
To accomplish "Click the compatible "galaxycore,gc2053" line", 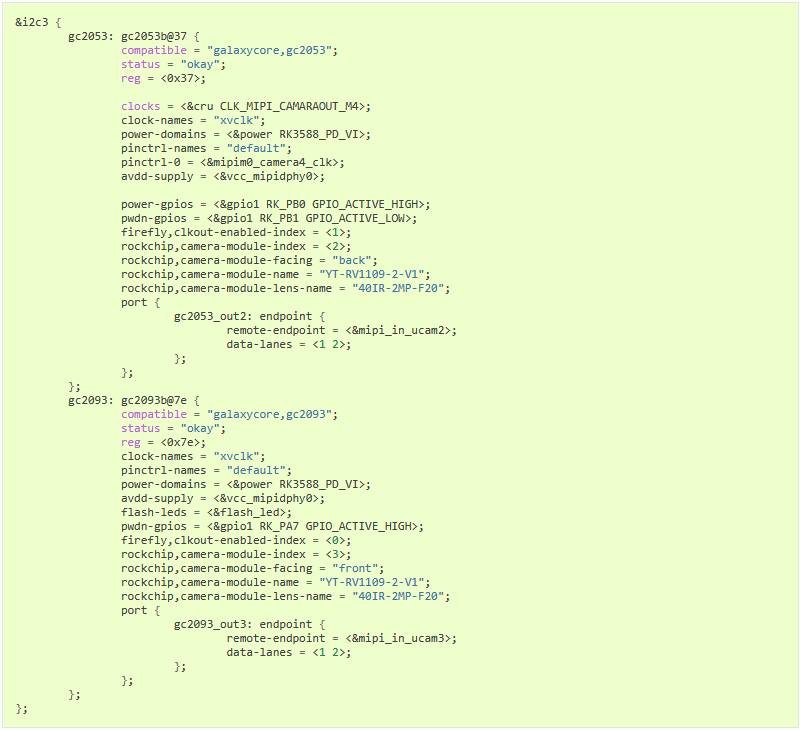I will [x=229, y=51].
